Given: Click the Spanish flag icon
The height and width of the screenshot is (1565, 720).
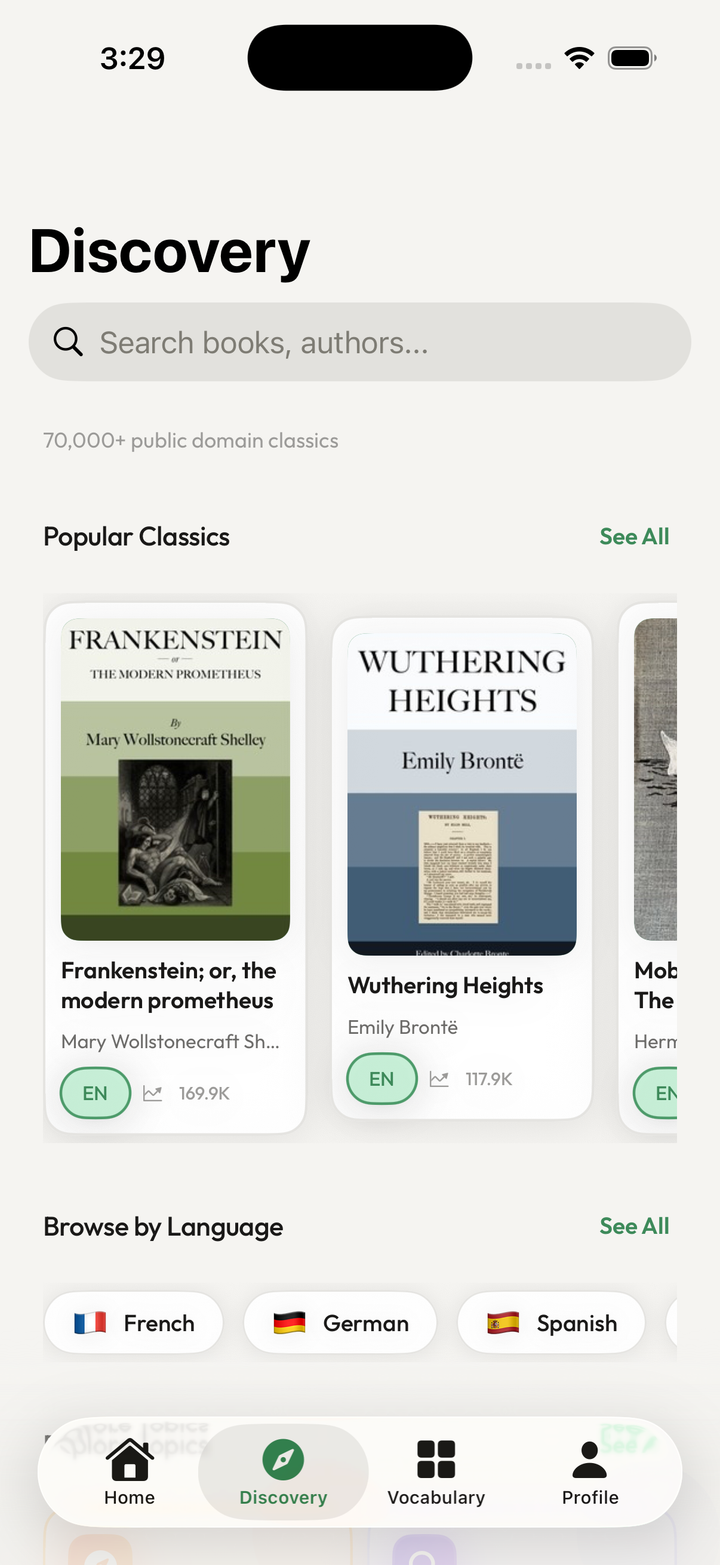Looking at the screenshot, I should (503, 1323).
